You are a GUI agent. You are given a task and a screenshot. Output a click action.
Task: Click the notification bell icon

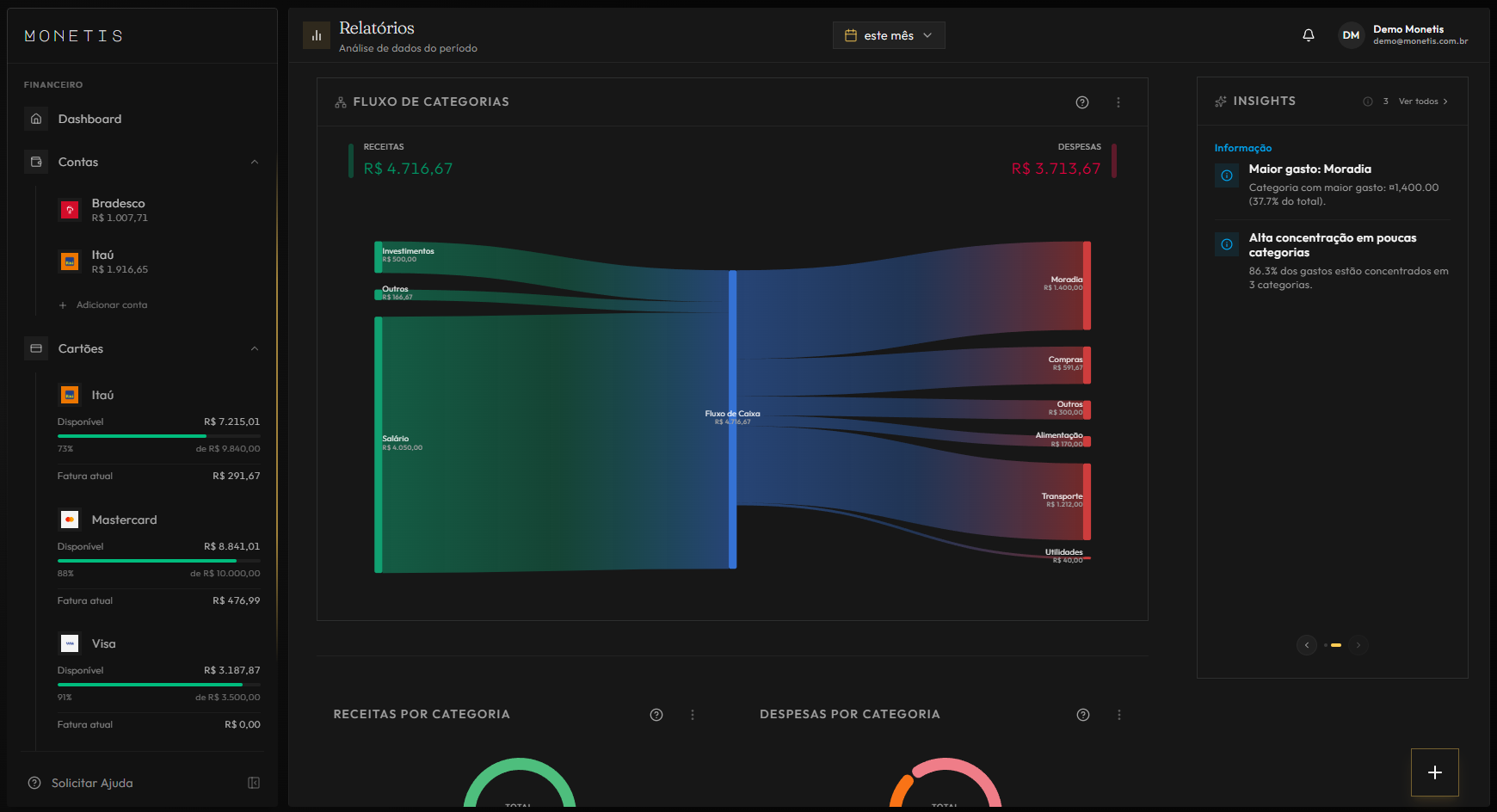[x=1309, y=35]
